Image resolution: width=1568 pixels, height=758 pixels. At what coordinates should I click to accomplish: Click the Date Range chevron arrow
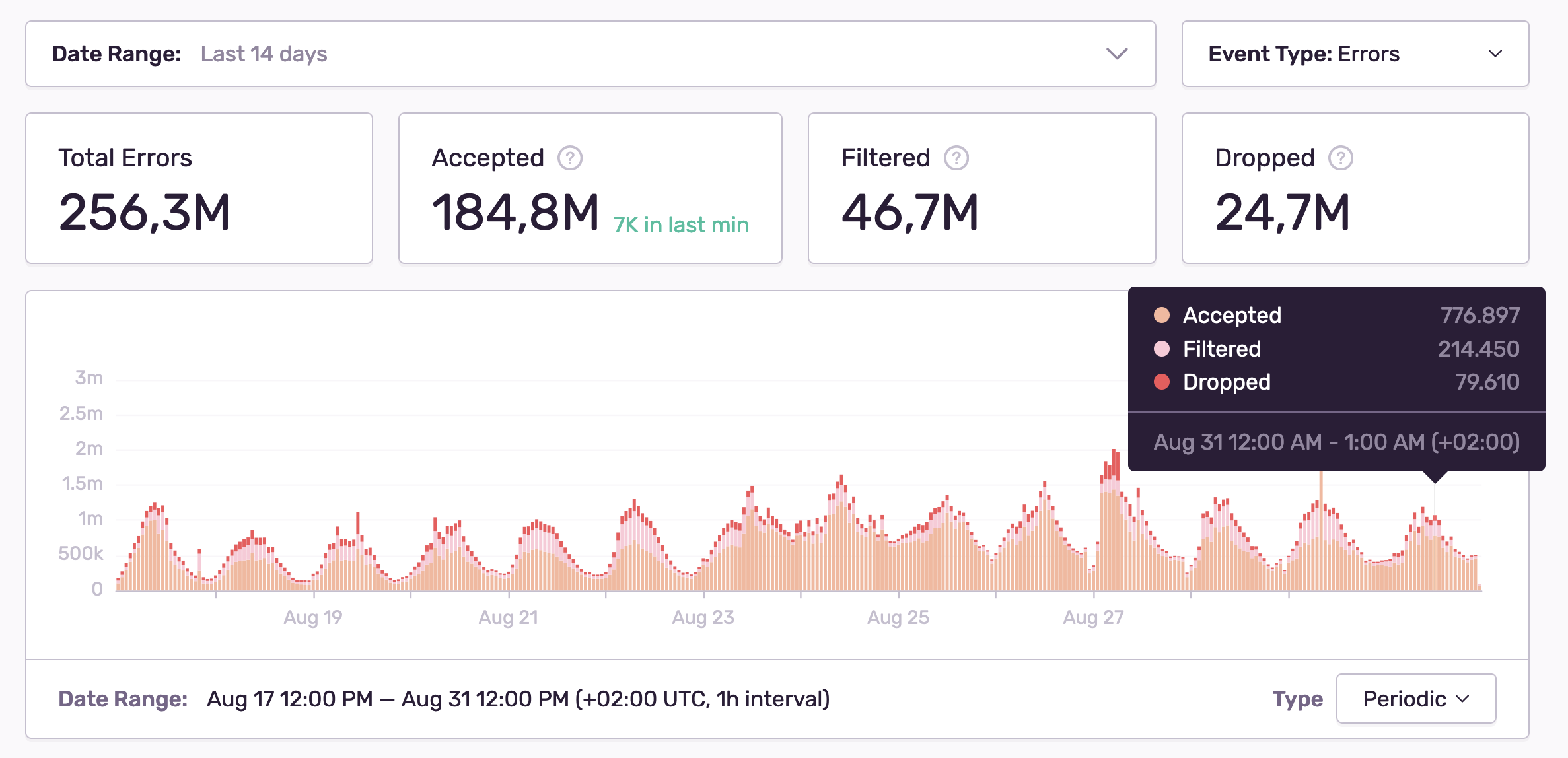(x=1117, y=53)
